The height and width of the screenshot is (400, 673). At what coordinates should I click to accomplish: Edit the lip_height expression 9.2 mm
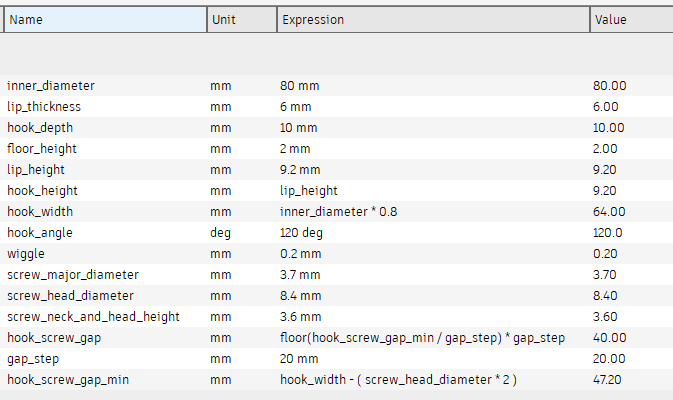tap(300, 170)
